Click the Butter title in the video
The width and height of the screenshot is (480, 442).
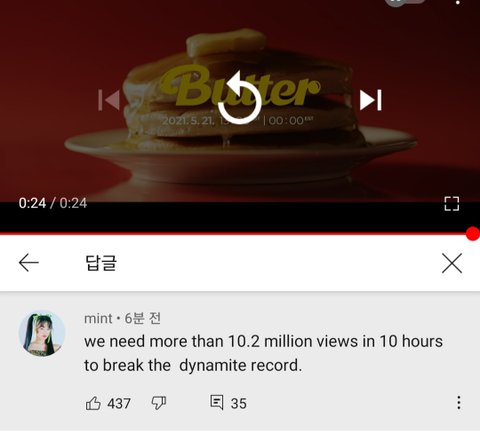click(x=240, y=86)
